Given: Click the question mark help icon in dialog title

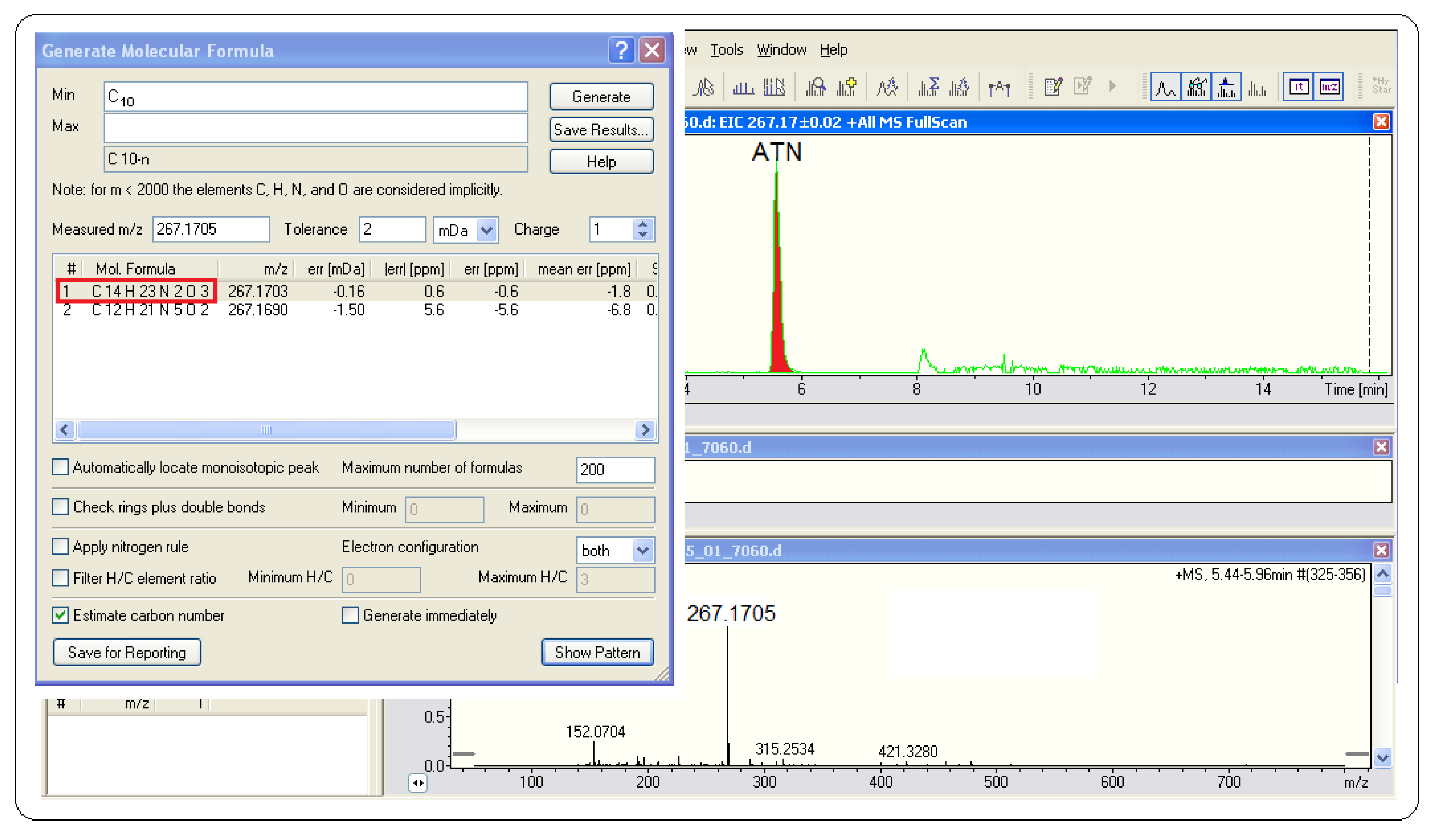Looking at the screenshot, I should click(x=621, y=50).
